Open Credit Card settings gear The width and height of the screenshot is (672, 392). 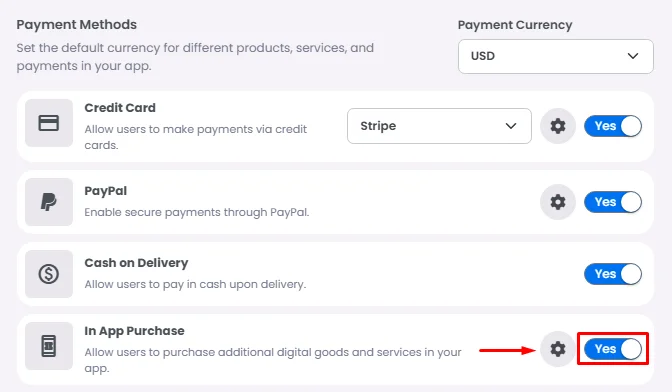pos(558,126)
